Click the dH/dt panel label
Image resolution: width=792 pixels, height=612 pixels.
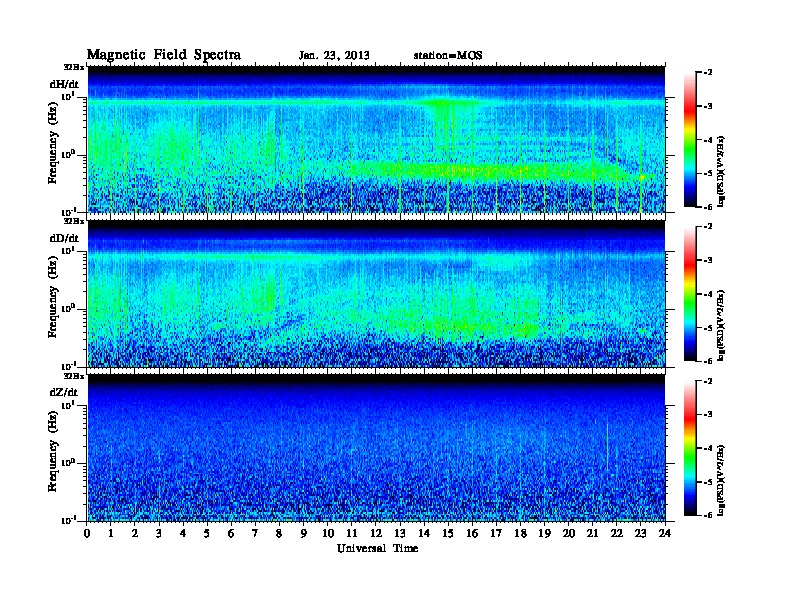[x=64, y=84]
